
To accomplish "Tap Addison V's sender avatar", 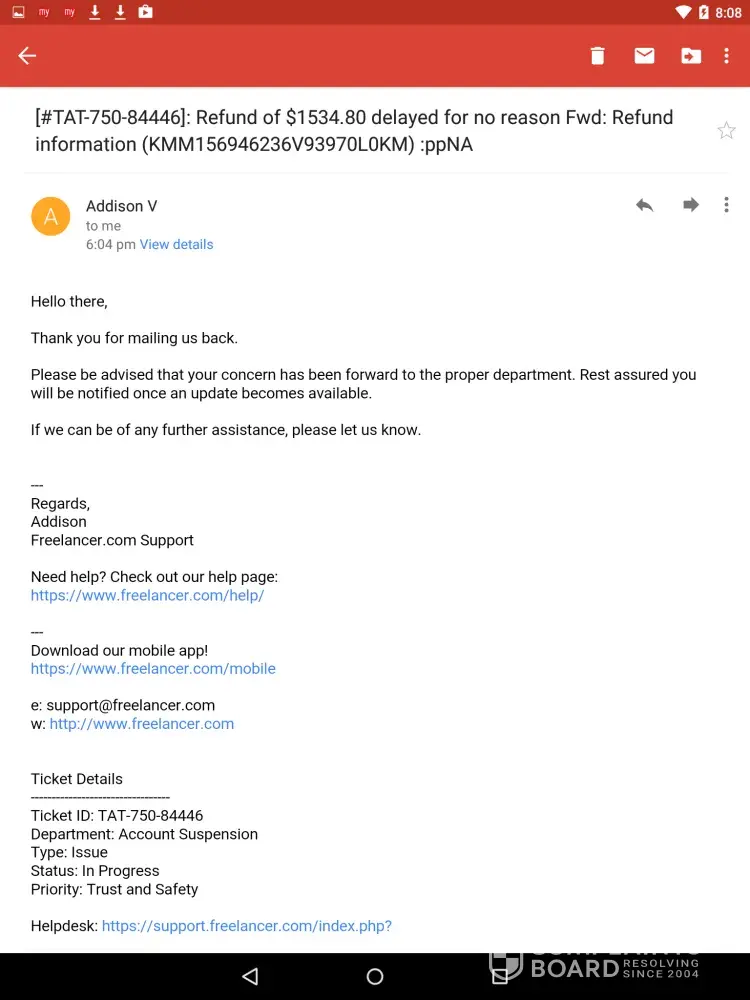I will (51, 216).
